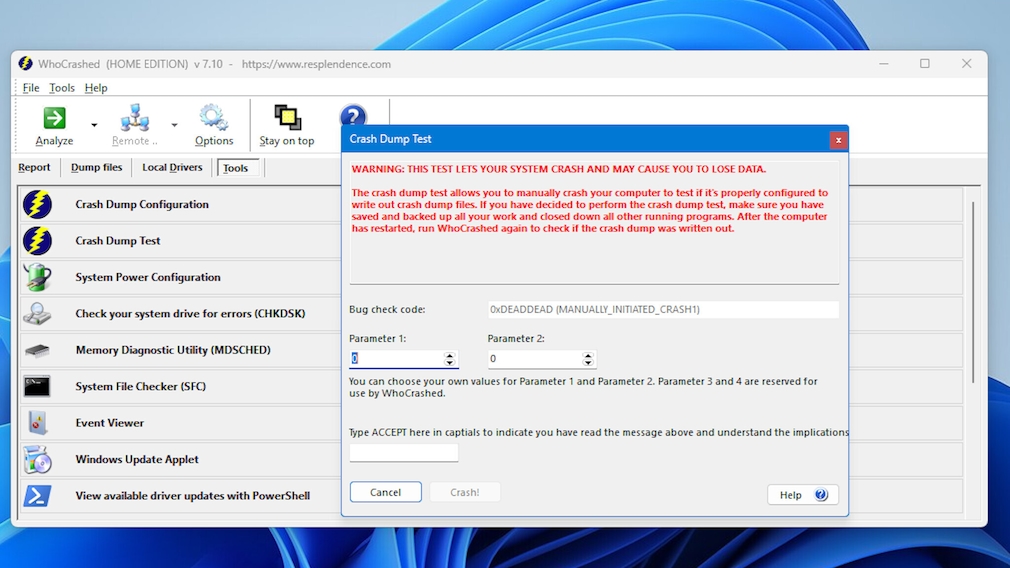This screenshot has height=568, width=1010.
Task: Click the Help button in dialog
Action: click(802, 495)
